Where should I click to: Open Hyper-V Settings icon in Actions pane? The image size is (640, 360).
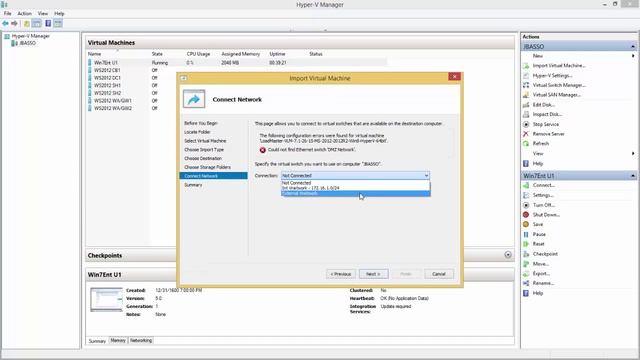click(526, 76)
